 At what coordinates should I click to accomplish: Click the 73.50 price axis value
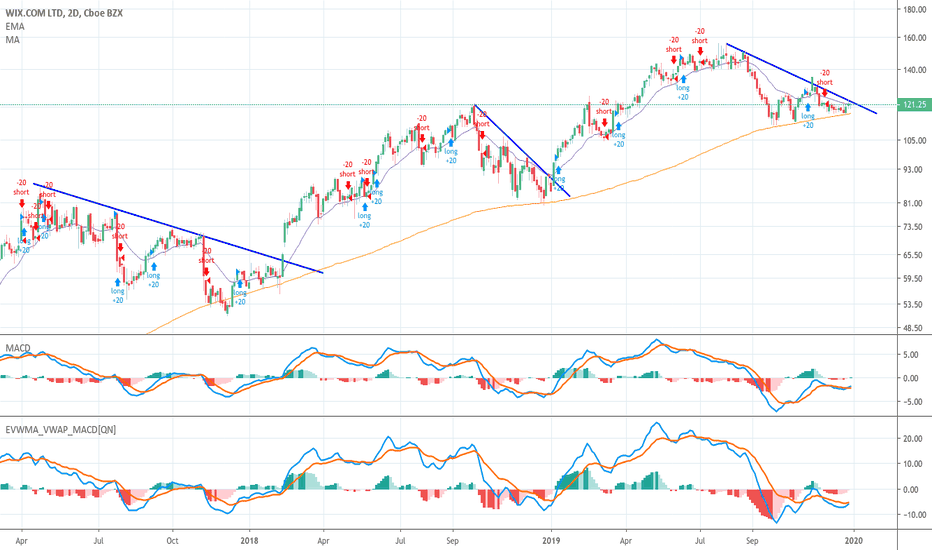[x=915, y=227]
